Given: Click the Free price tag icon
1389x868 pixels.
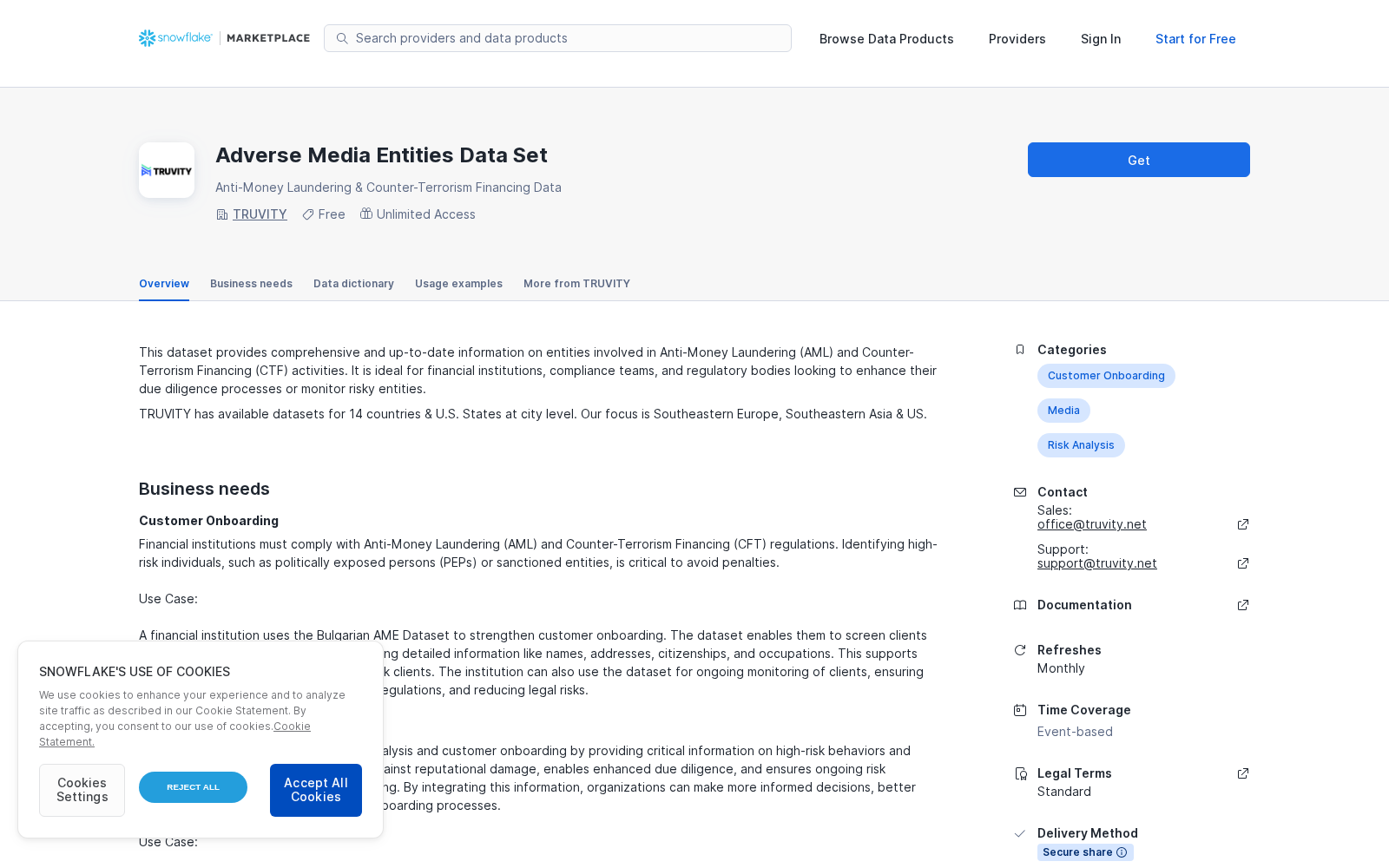Looking at the screenshot, I should tap(308, 214).
